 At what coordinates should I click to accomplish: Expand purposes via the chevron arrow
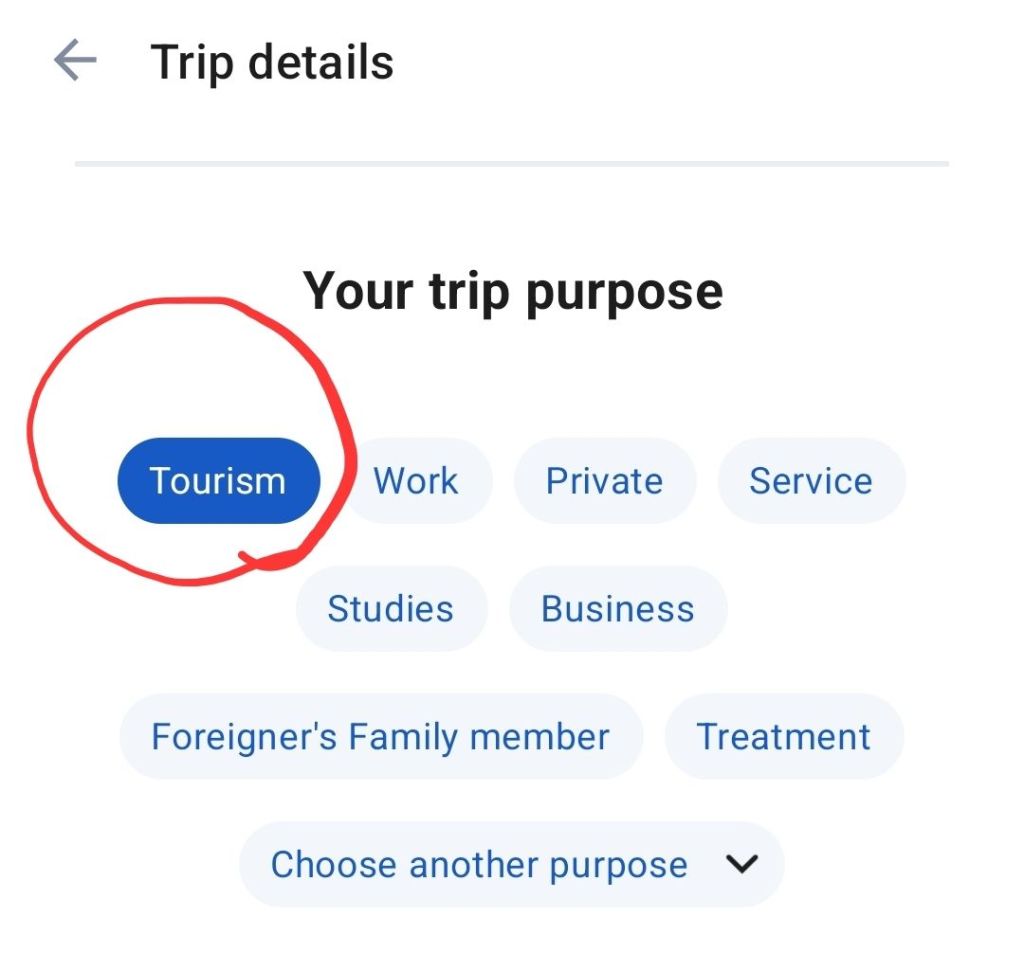[742, 864]
